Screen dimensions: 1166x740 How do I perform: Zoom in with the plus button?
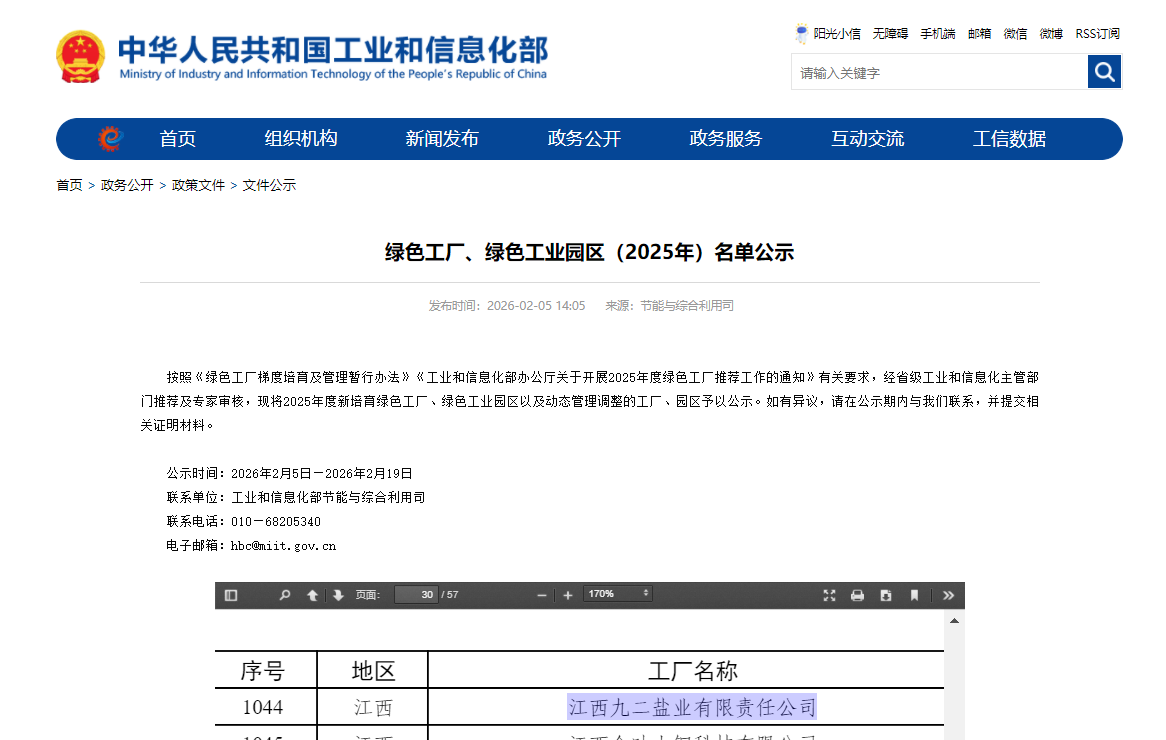(x=568, y=595)
